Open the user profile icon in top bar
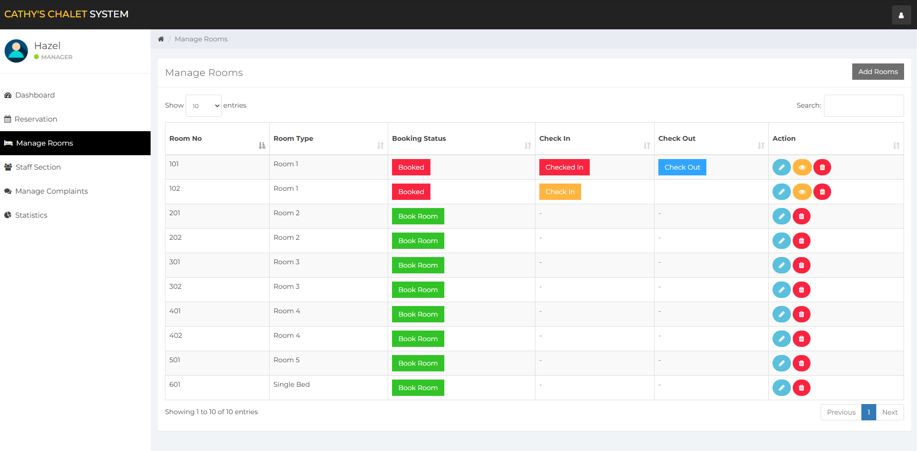 click(901, 15)
